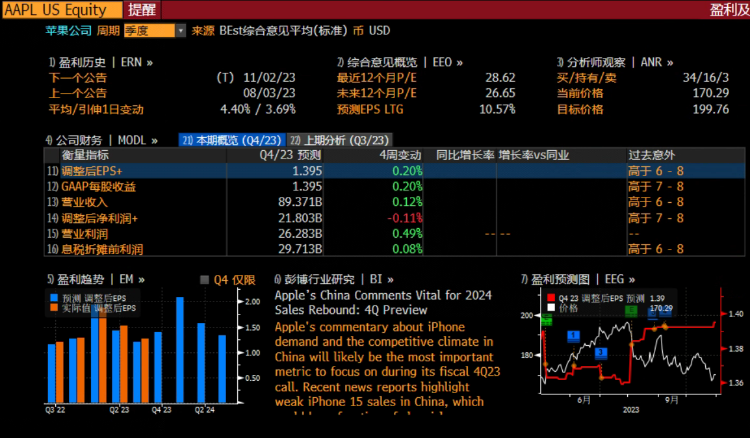Select the 营业利润 row

395,234
